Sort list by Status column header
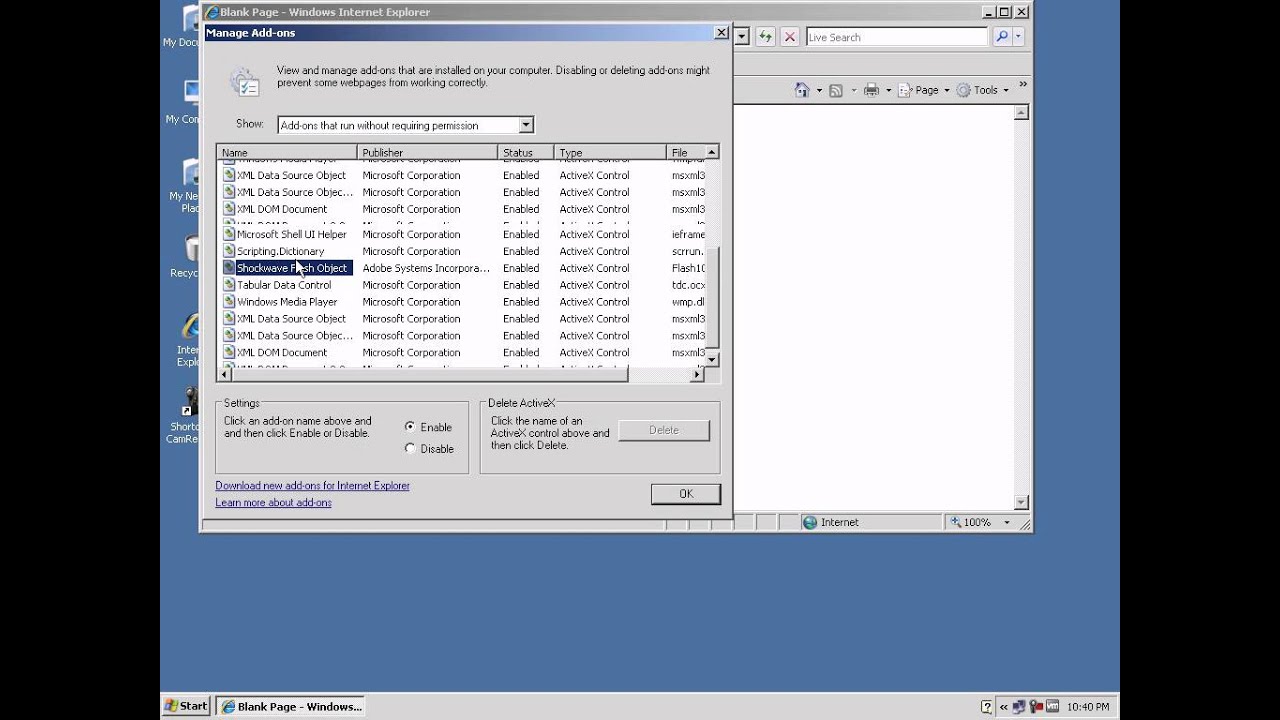The height and width of the screenshot is (720, 1280). pyautogui.click(x=526, y=152)
